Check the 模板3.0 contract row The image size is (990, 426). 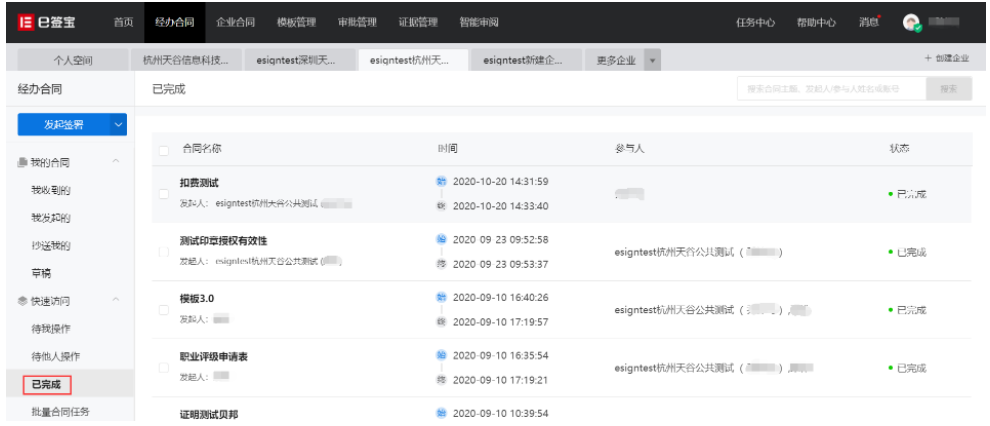(x=164, y=310)
